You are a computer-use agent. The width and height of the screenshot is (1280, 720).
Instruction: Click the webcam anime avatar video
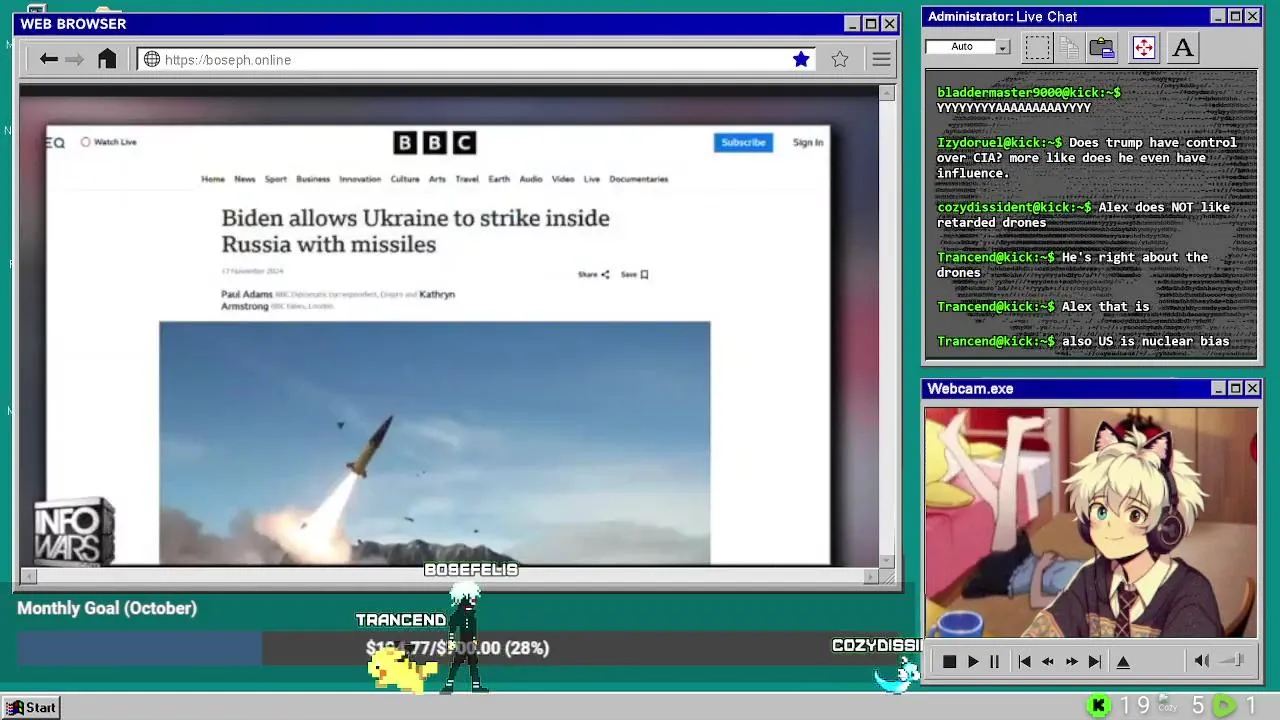[x=1091, y=523]
